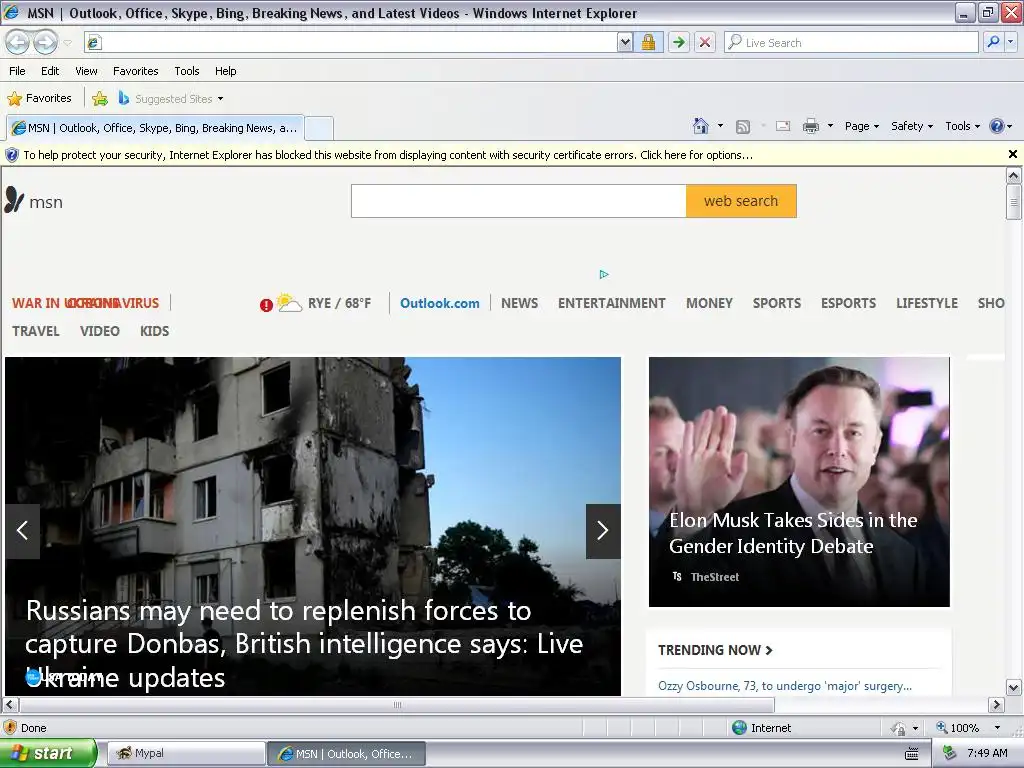Open the VIDEO navigation link
This screenshot has width=1024, height=768.
click(100, 331)
